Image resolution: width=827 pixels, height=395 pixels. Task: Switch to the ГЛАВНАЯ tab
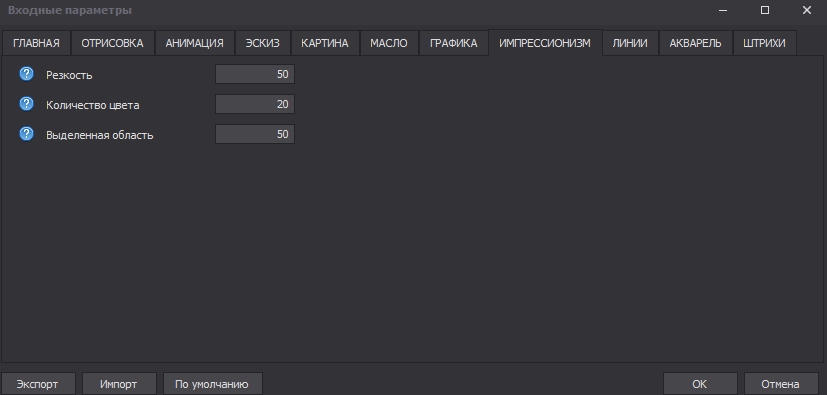36,43
